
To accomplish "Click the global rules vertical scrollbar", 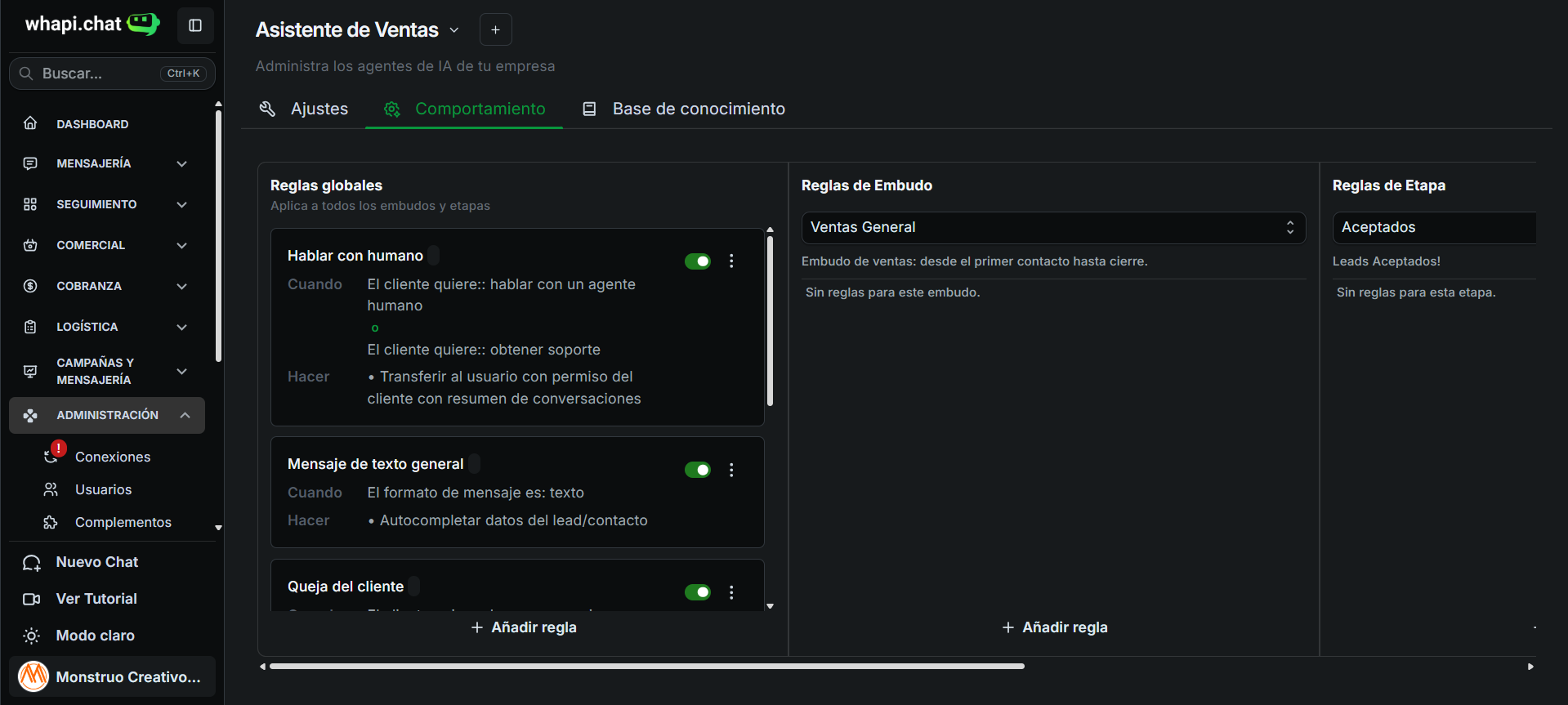I will 770,321.
